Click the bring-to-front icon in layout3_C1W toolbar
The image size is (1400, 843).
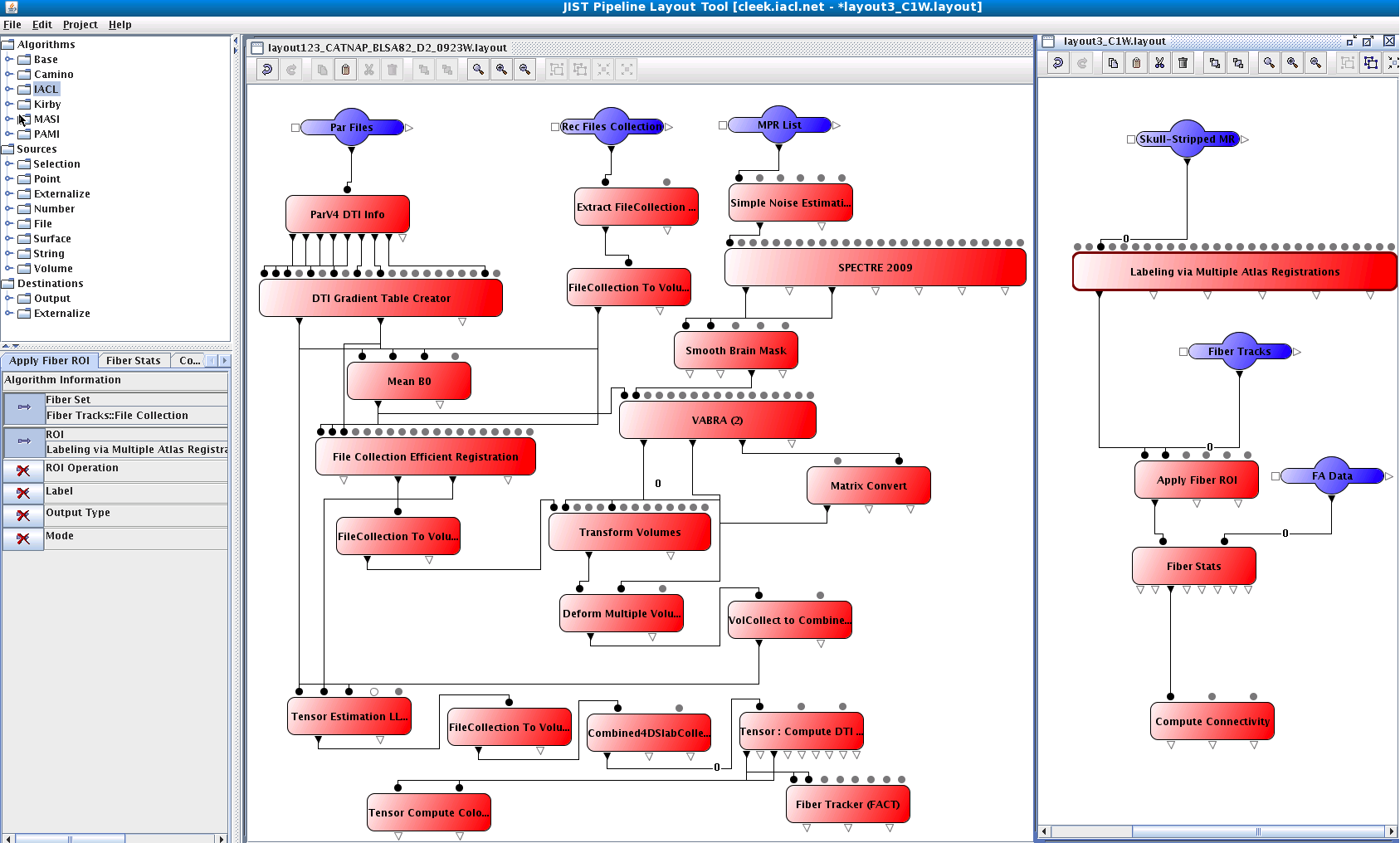click(1215, 63)
